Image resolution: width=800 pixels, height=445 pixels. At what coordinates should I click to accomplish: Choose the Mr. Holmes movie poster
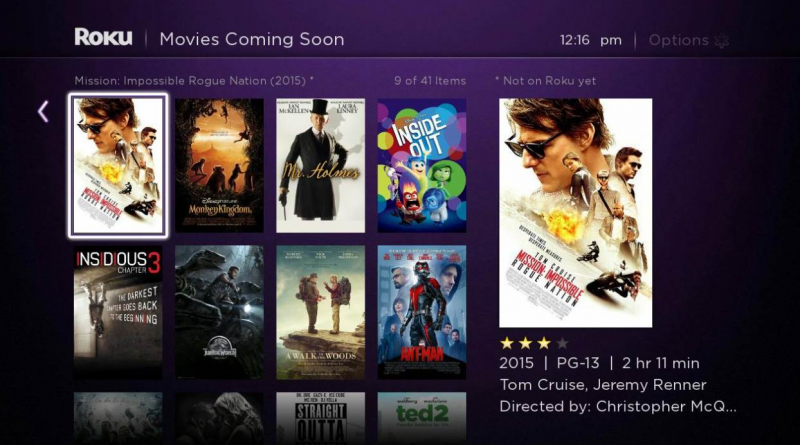pyautogui.click(x=320, y=165)
